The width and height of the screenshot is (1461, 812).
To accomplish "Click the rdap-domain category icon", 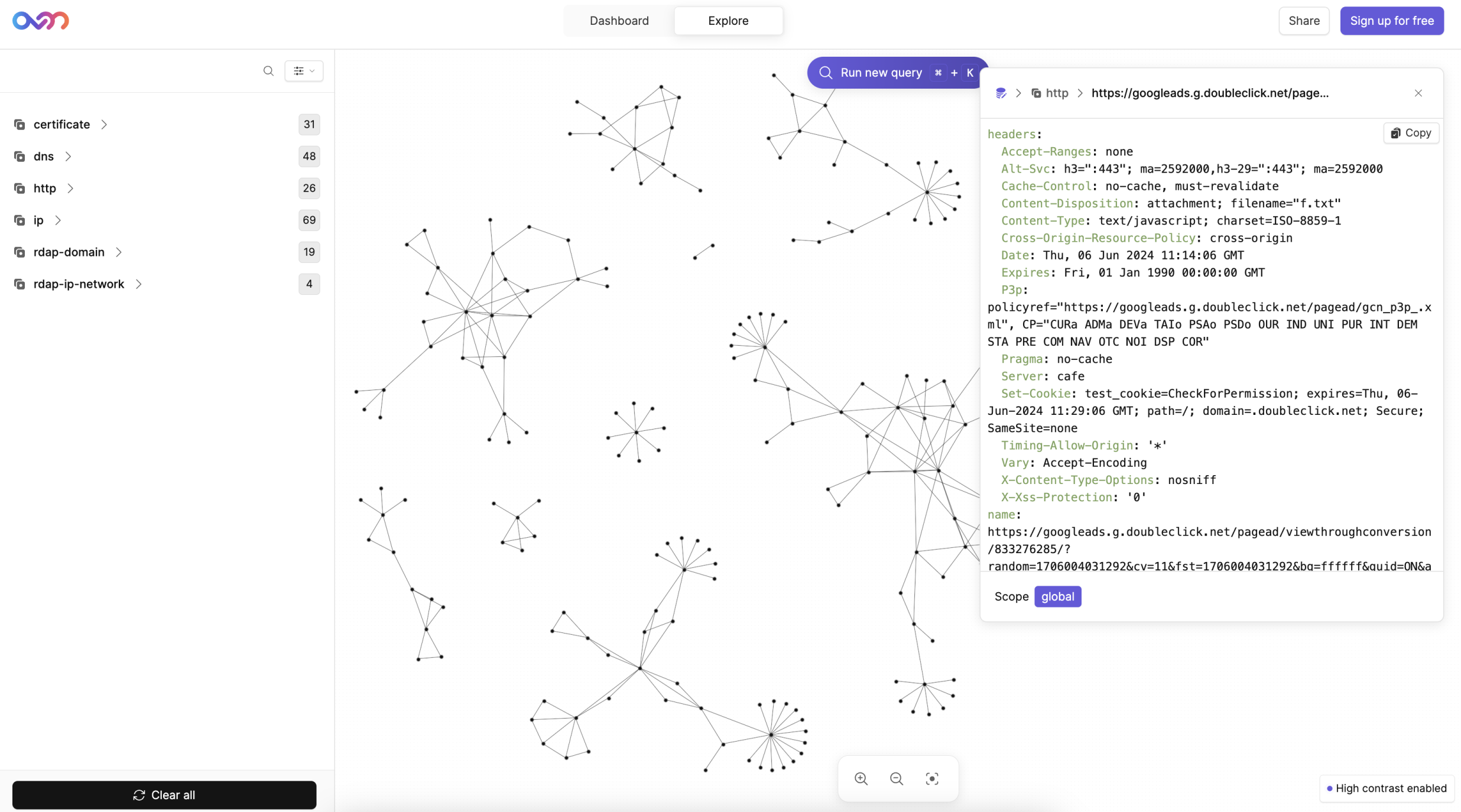I will pyautogui.click(x=19, y=252).
